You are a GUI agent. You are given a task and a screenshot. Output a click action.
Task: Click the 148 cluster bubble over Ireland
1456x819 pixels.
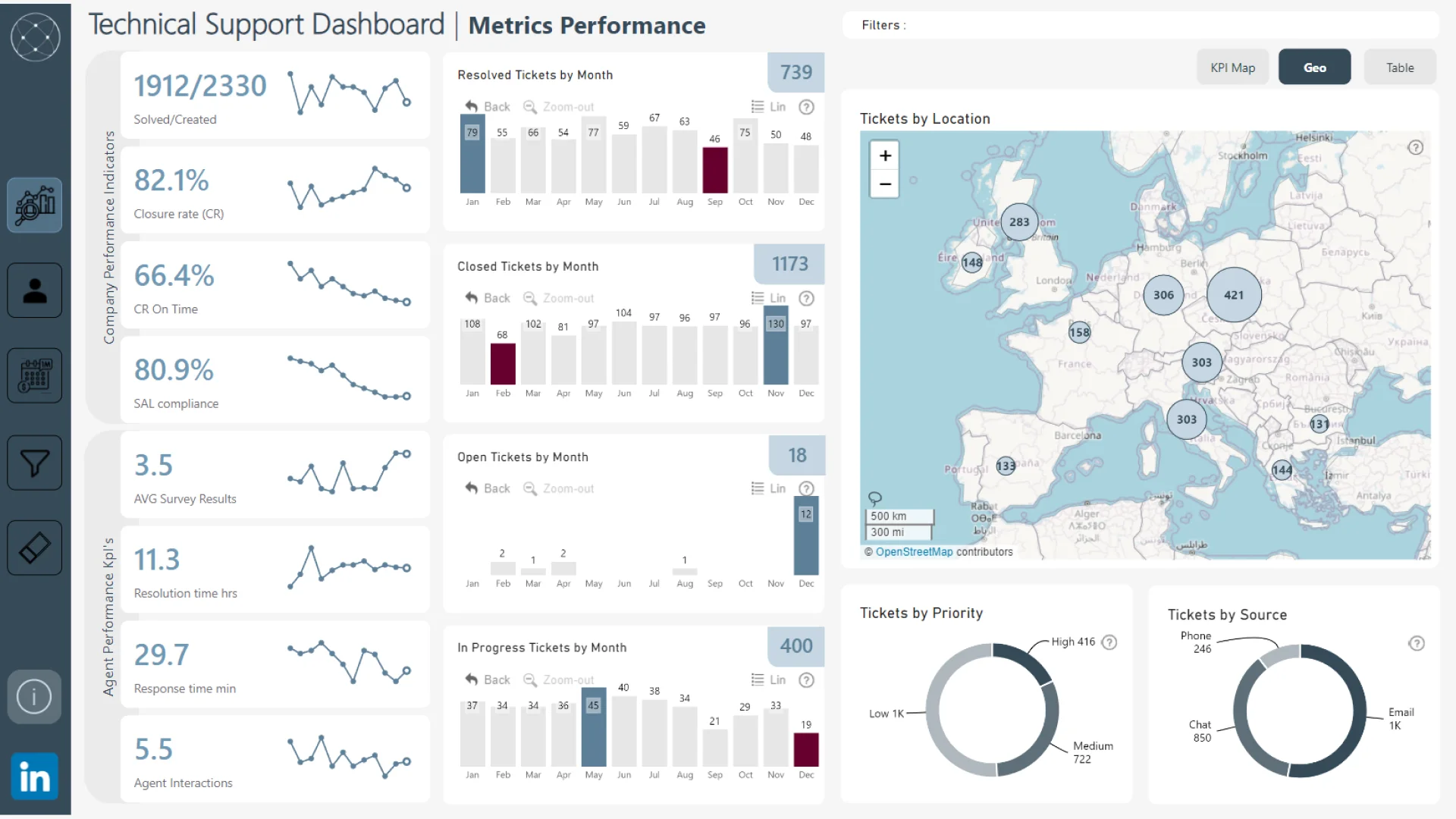(972, 262)
